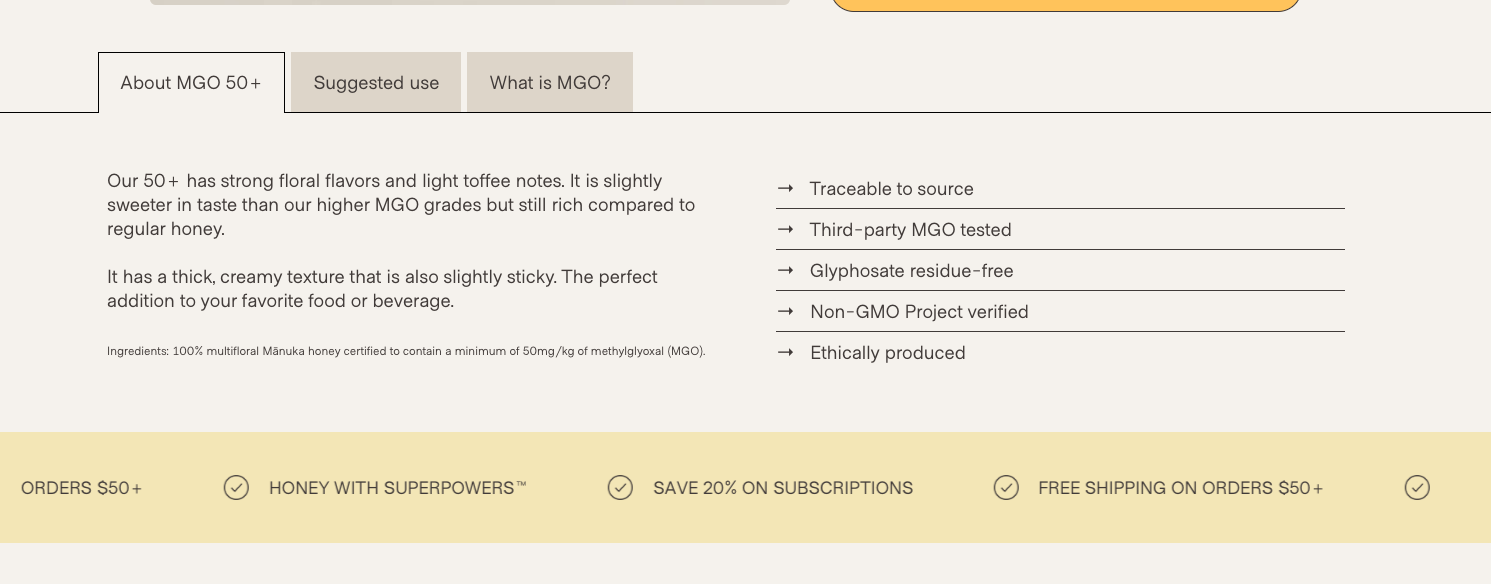The height and width of the screenshot is (584, 1491).
Task: Click the checkmark icon after SAVE 20% ON SUBSCRIPTIONS
Action: (1006, 488)
